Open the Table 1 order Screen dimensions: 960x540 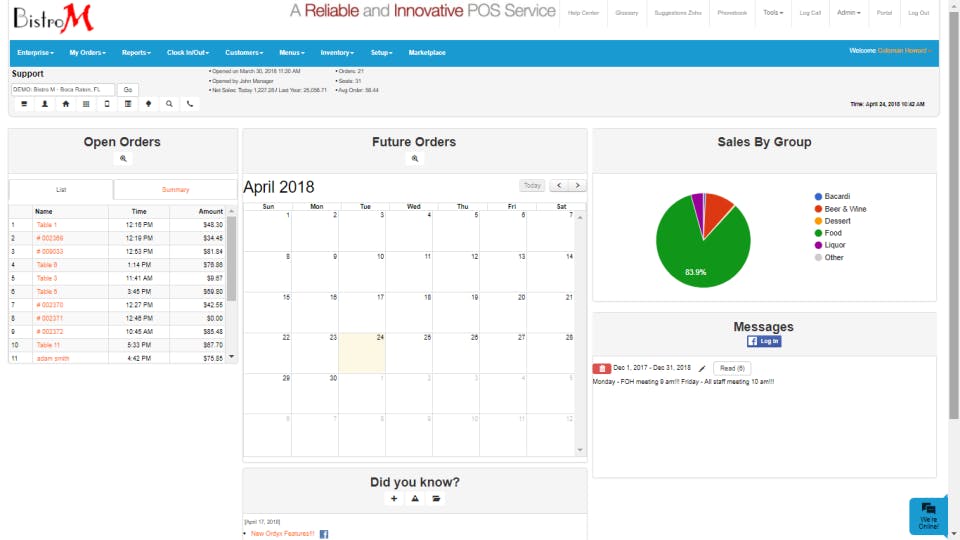point(47,225)
